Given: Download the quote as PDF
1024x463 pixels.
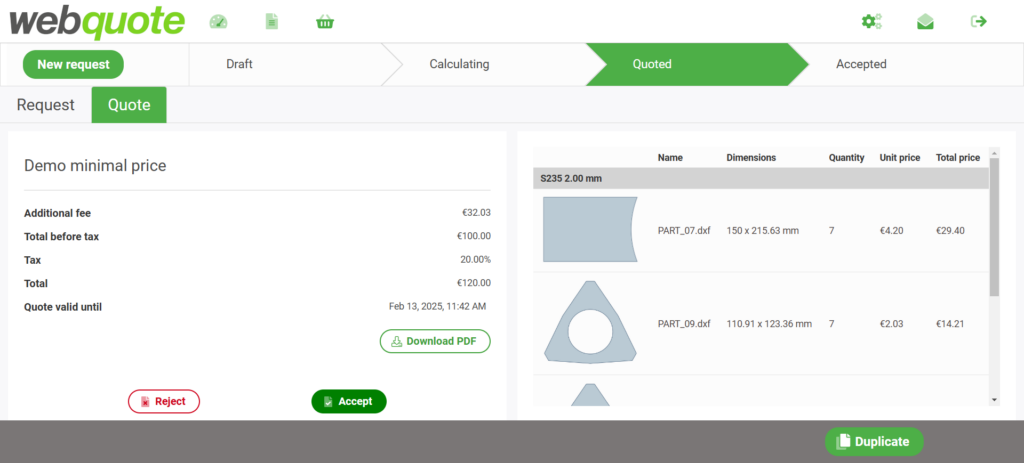Looking at the screenshot, I should pos(435,341).
